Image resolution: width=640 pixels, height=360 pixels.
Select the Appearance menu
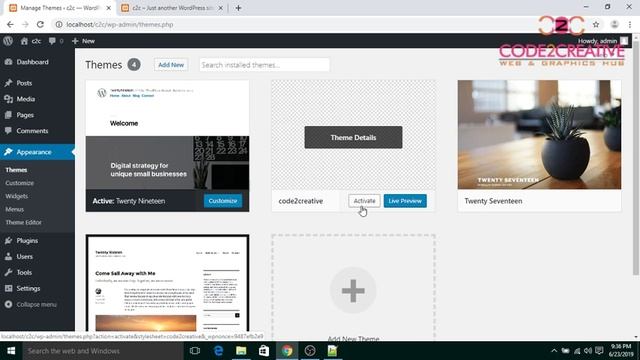tap(37, 152)
